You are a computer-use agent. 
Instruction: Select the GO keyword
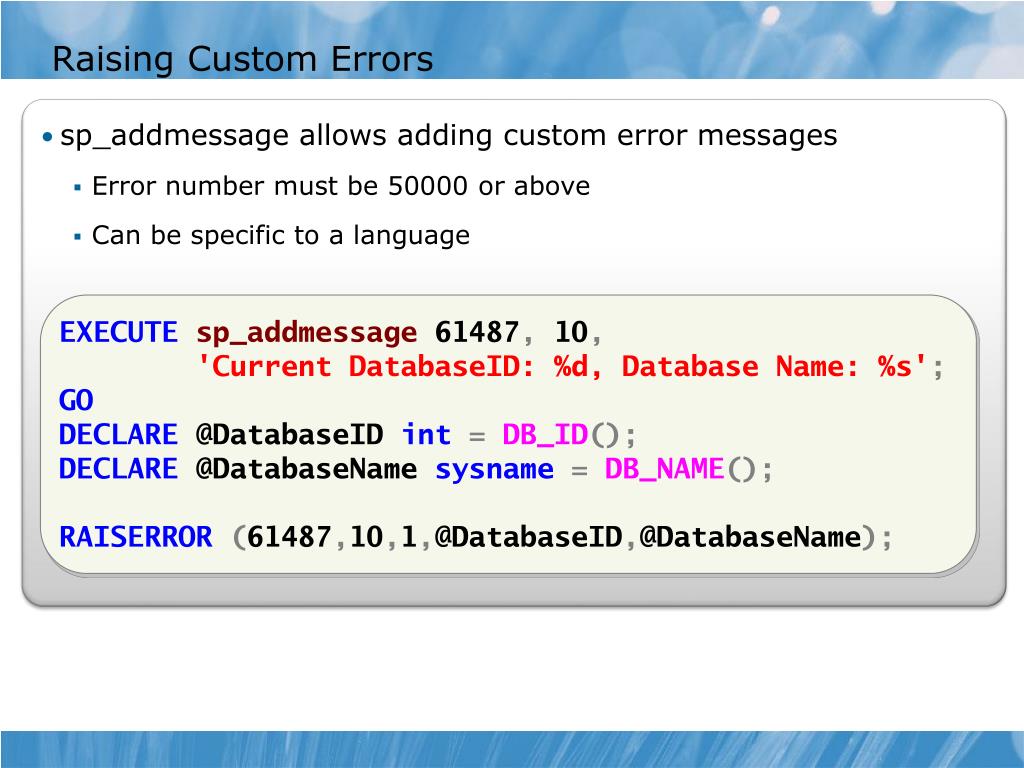click(73, 400)
